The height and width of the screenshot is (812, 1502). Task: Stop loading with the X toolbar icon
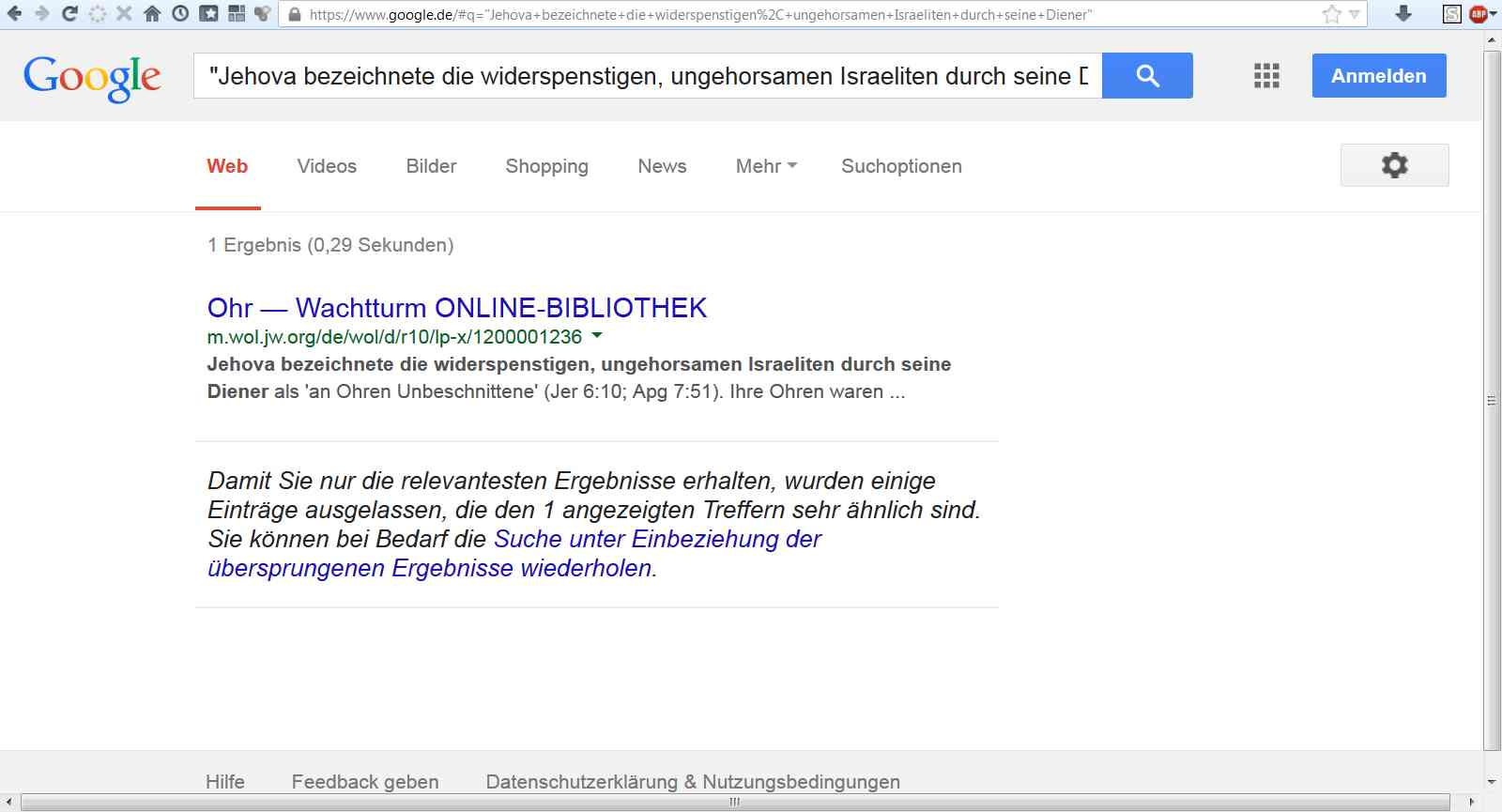(124, 14)
